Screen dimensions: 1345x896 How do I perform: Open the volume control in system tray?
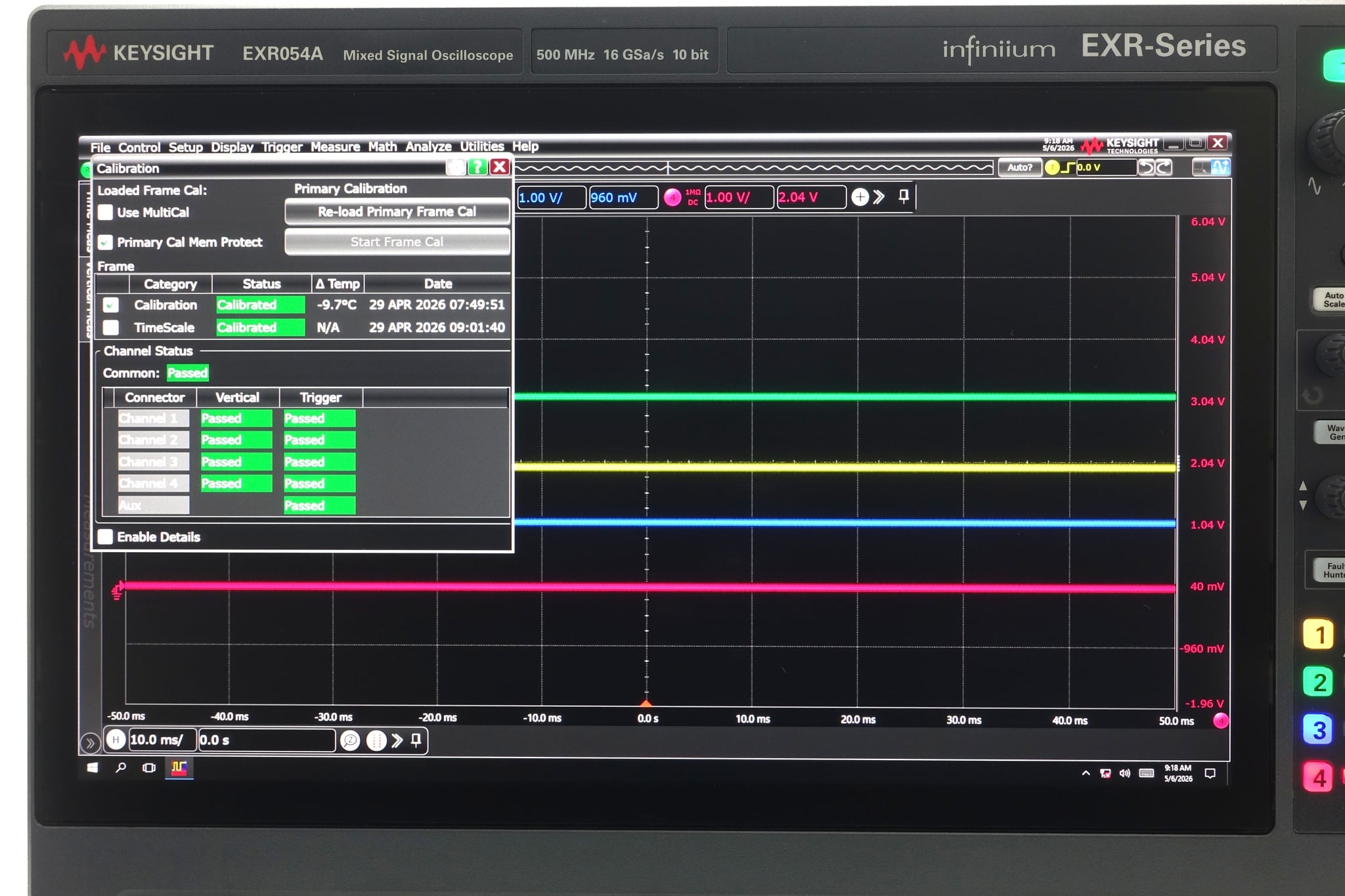[x=1125, y=773]
